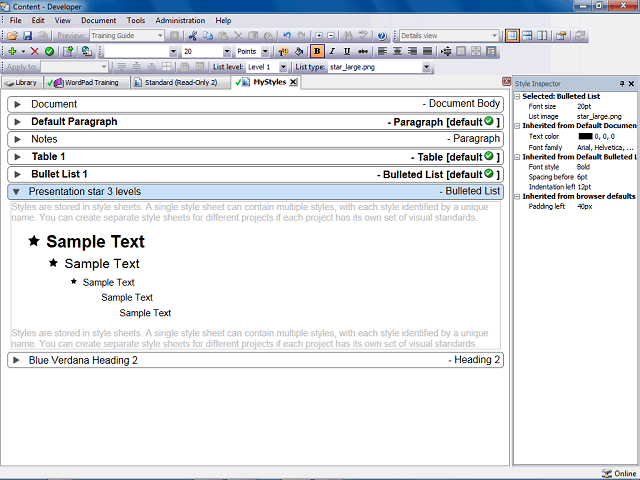This screenshot has width=640, height=480.
Task: Open the List level dropdown
Action: click(x=283, y=67)
